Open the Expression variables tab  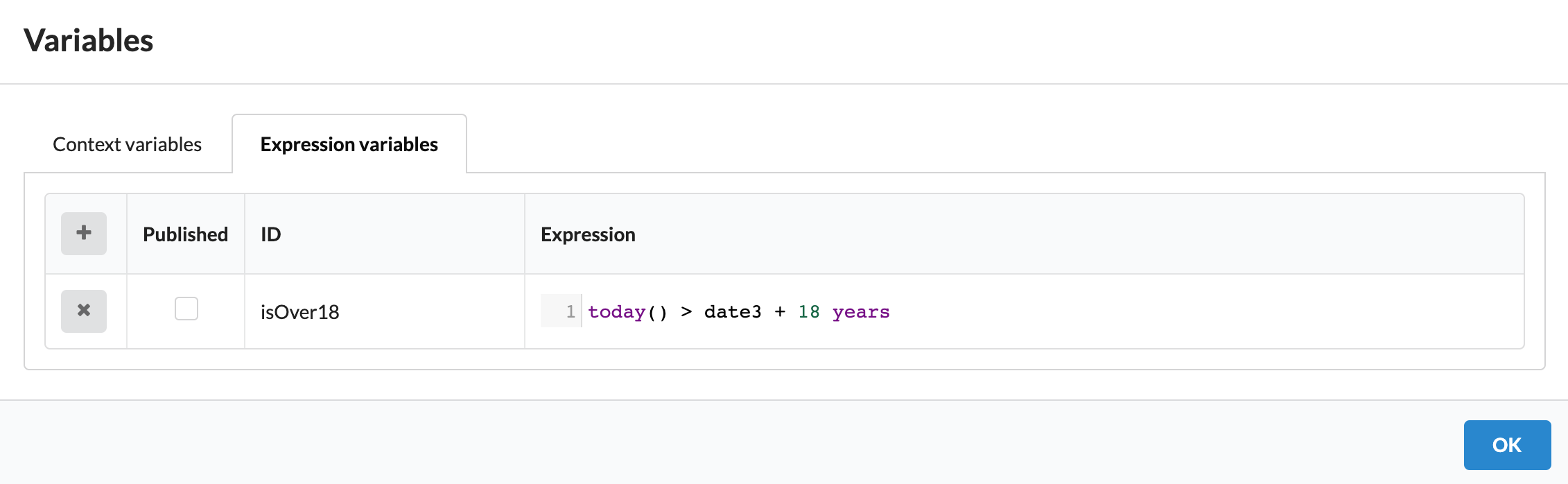[x=349, y=144]
